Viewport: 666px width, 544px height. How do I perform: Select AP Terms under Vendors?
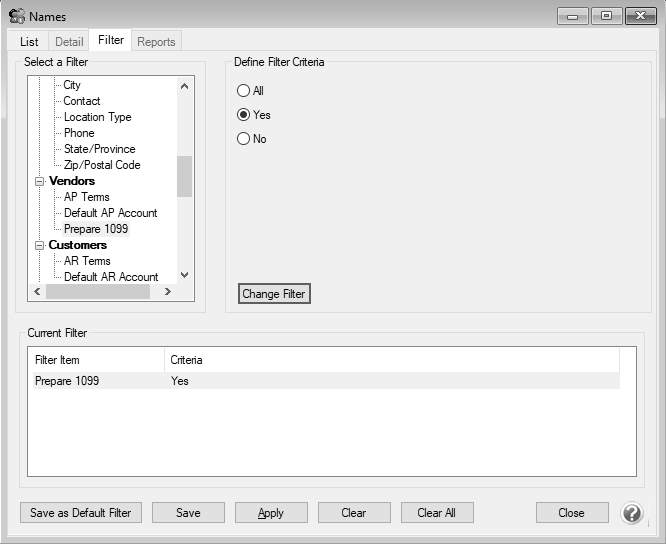click(x=87, y=197)
